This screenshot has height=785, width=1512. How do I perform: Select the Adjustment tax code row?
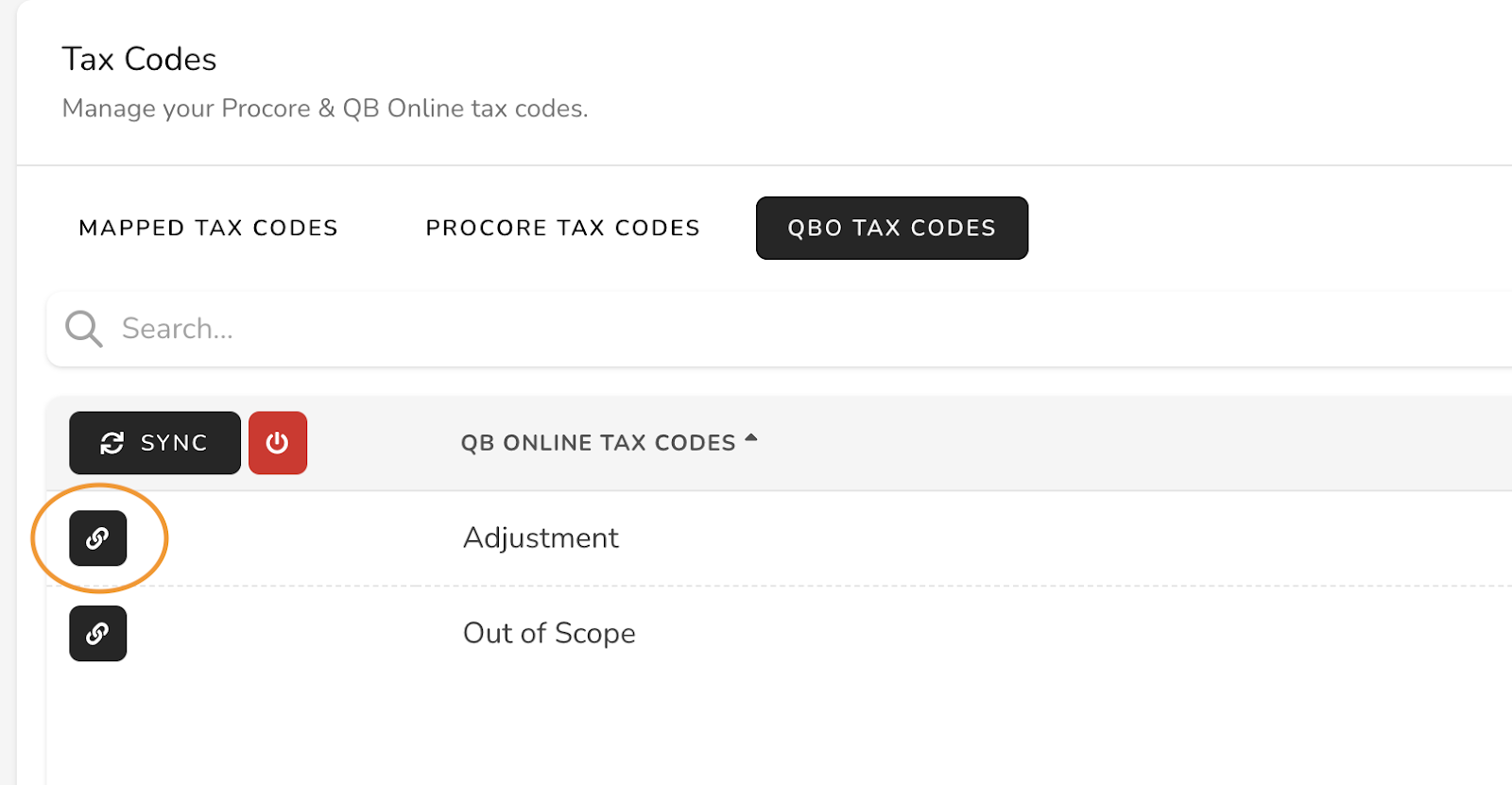click(x=780, y=538)
